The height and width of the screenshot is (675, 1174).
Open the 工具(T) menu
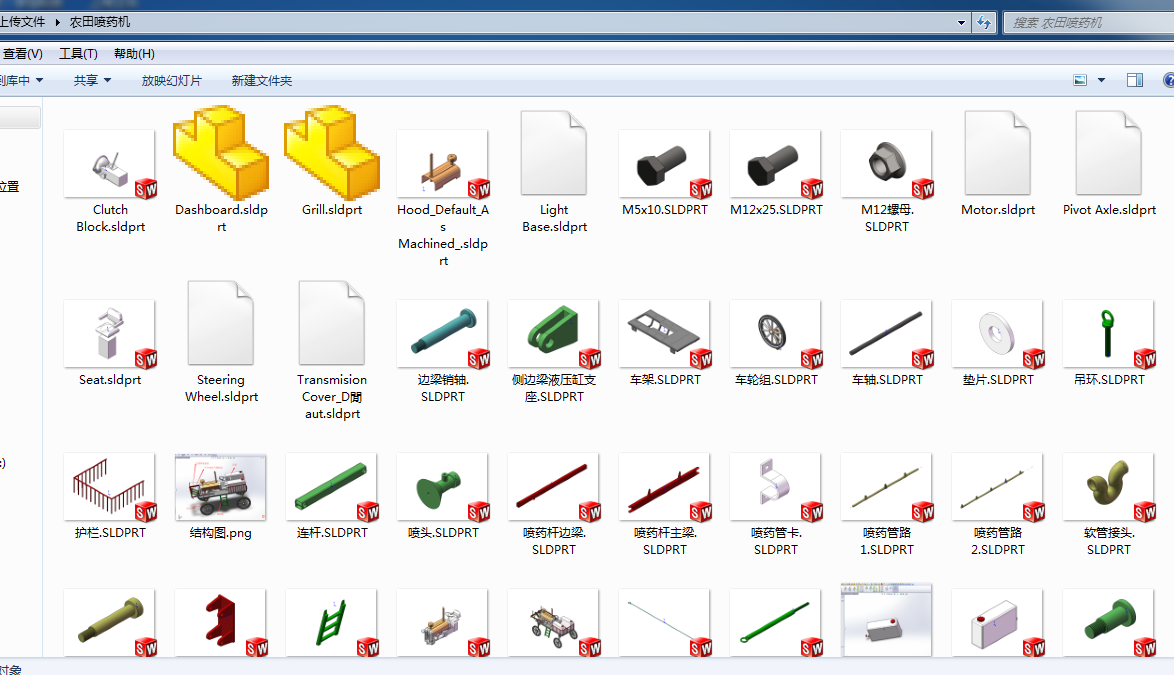tap(79, 54)
